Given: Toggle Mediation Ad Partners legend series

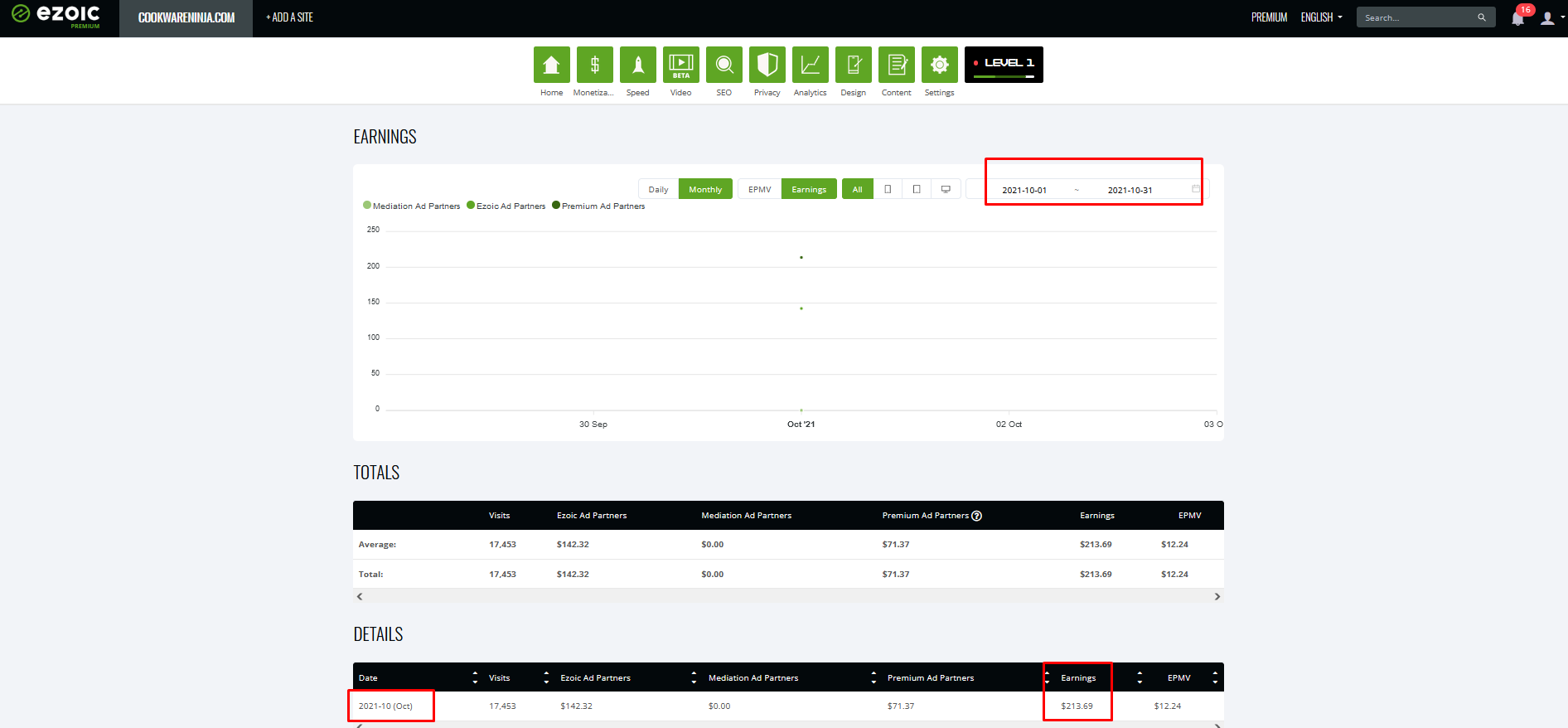Looking at the screenshot, I should click(x=411, y=206).
